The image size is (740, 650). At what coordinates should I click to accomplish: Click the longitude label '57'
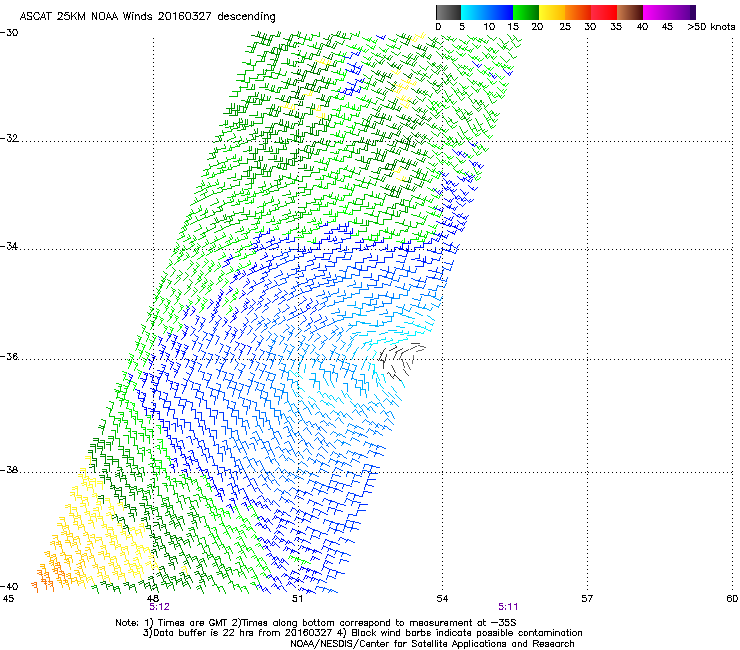point(587,599)
